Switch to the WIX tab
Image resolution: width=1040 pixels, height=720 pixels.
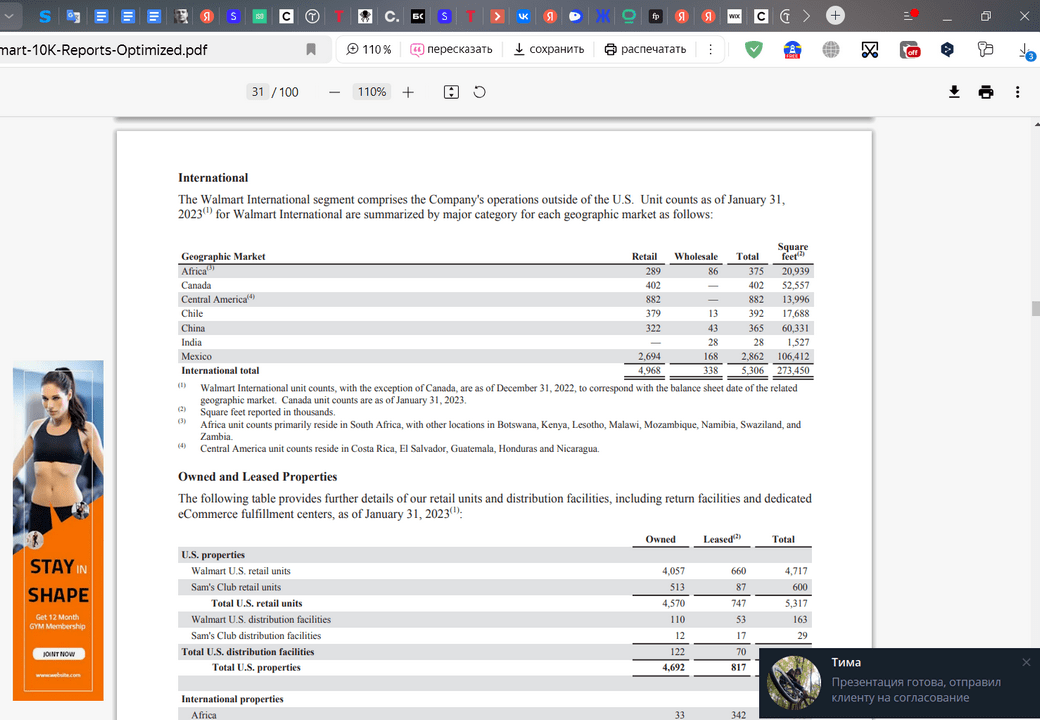click(734, 16)
